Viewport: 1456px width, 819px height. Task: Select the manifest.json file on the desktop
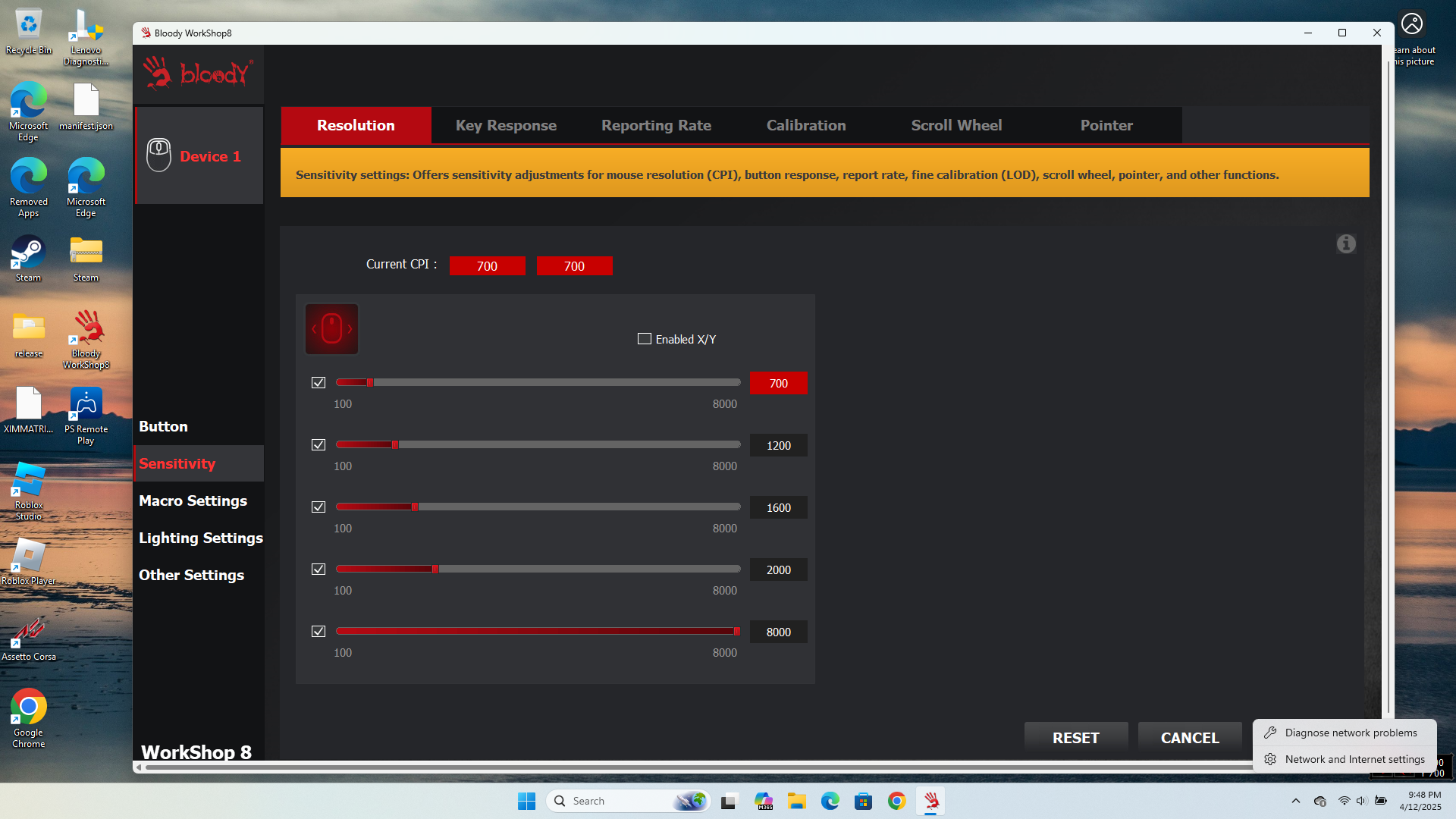pos(86,107)
